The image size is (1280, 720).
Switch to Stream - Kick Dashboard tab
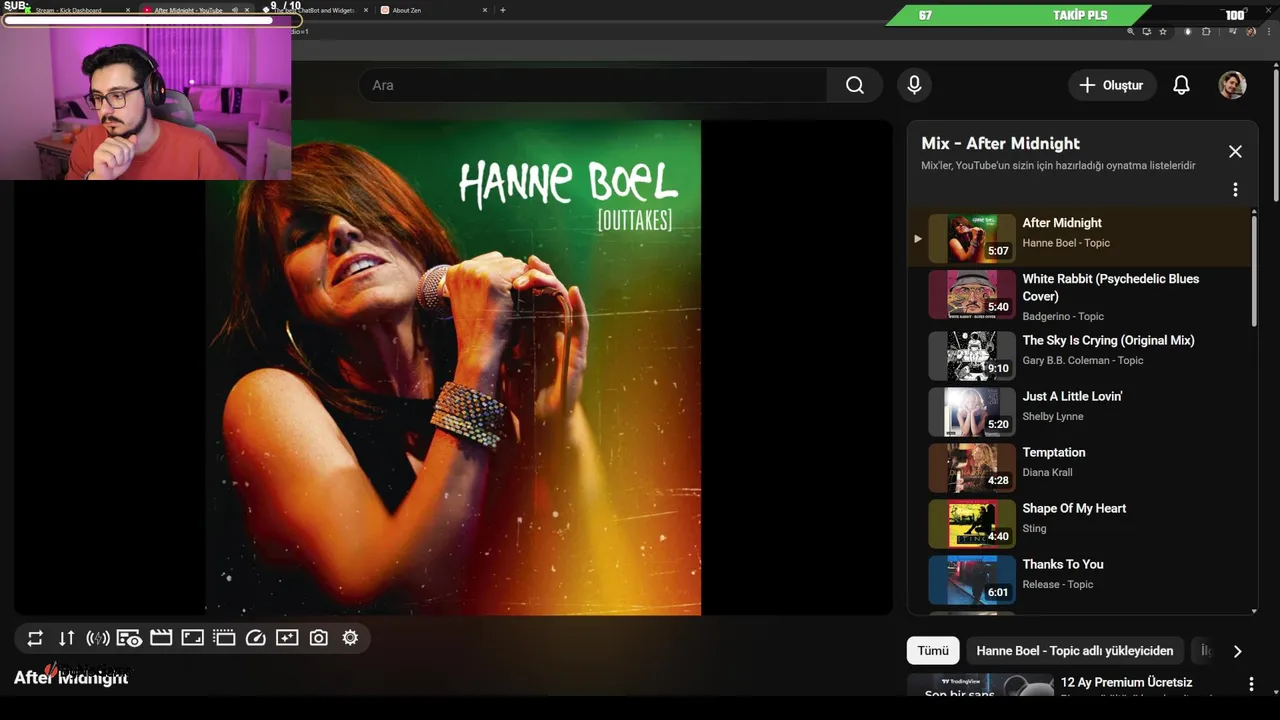(77, 10)
